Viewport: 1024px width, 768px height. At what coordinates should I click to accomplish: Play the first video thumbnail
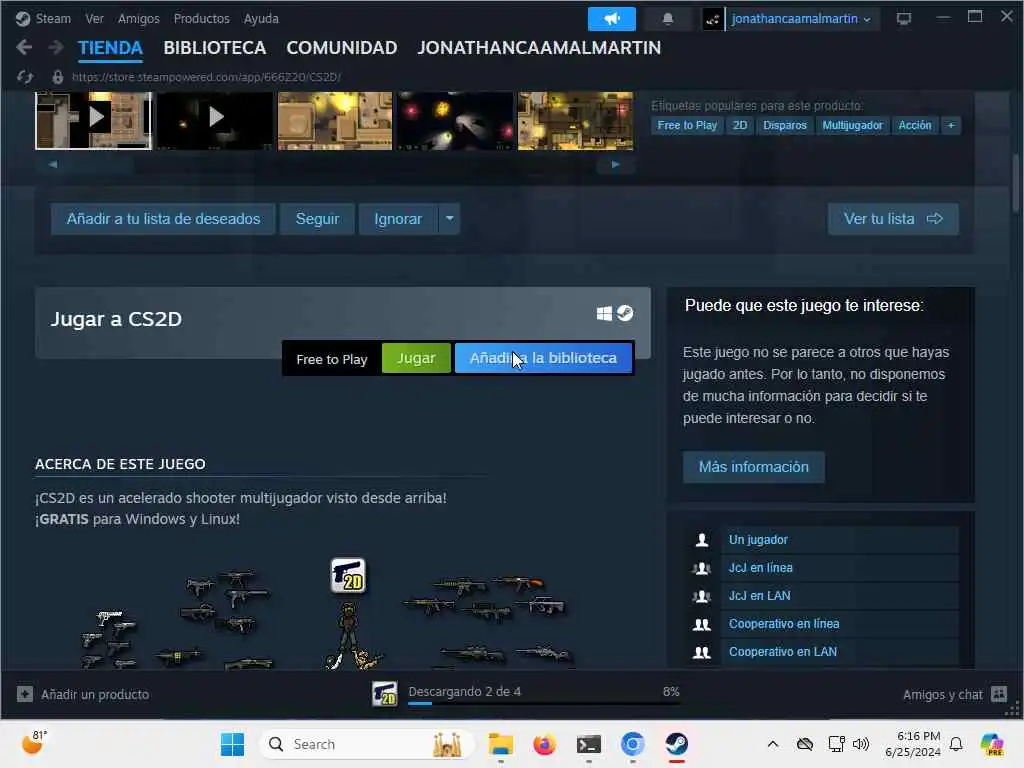point(93,120)
